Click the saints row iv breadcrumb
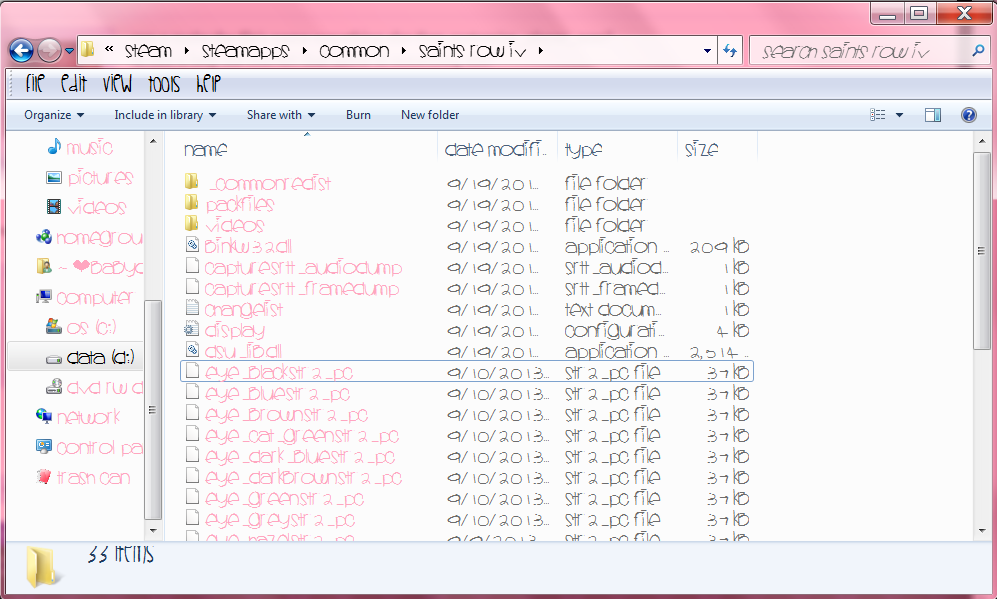This screenshot has width=997, height=599. (472, 51)
